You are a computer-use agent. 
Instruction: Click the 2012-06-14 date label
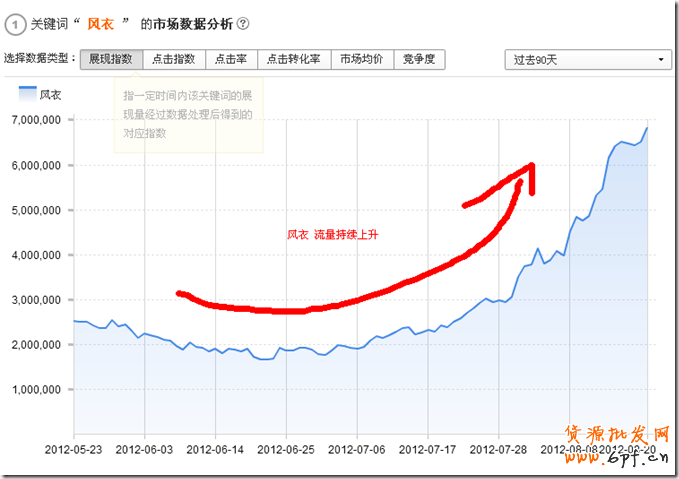[x=215, y=450]
